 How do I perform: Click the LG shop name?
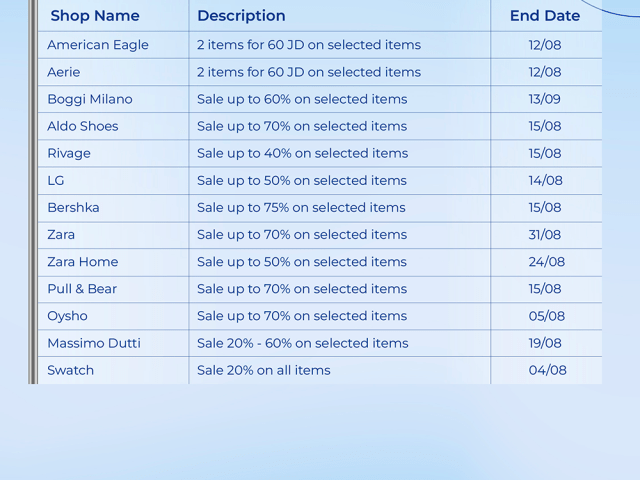click(x=56, y=180)
